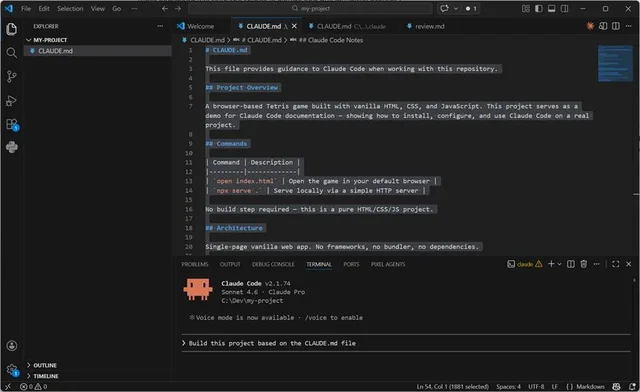
Task: Open the View menu
Action: (97, 9)
